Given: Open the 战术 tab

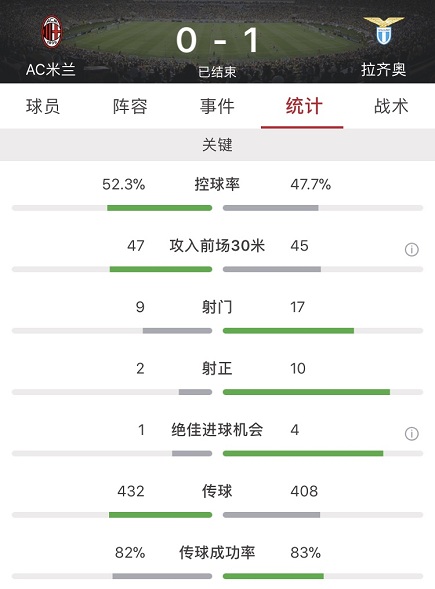Looking at the screenshot, I should pyautogui.click(x=391, y=106).
